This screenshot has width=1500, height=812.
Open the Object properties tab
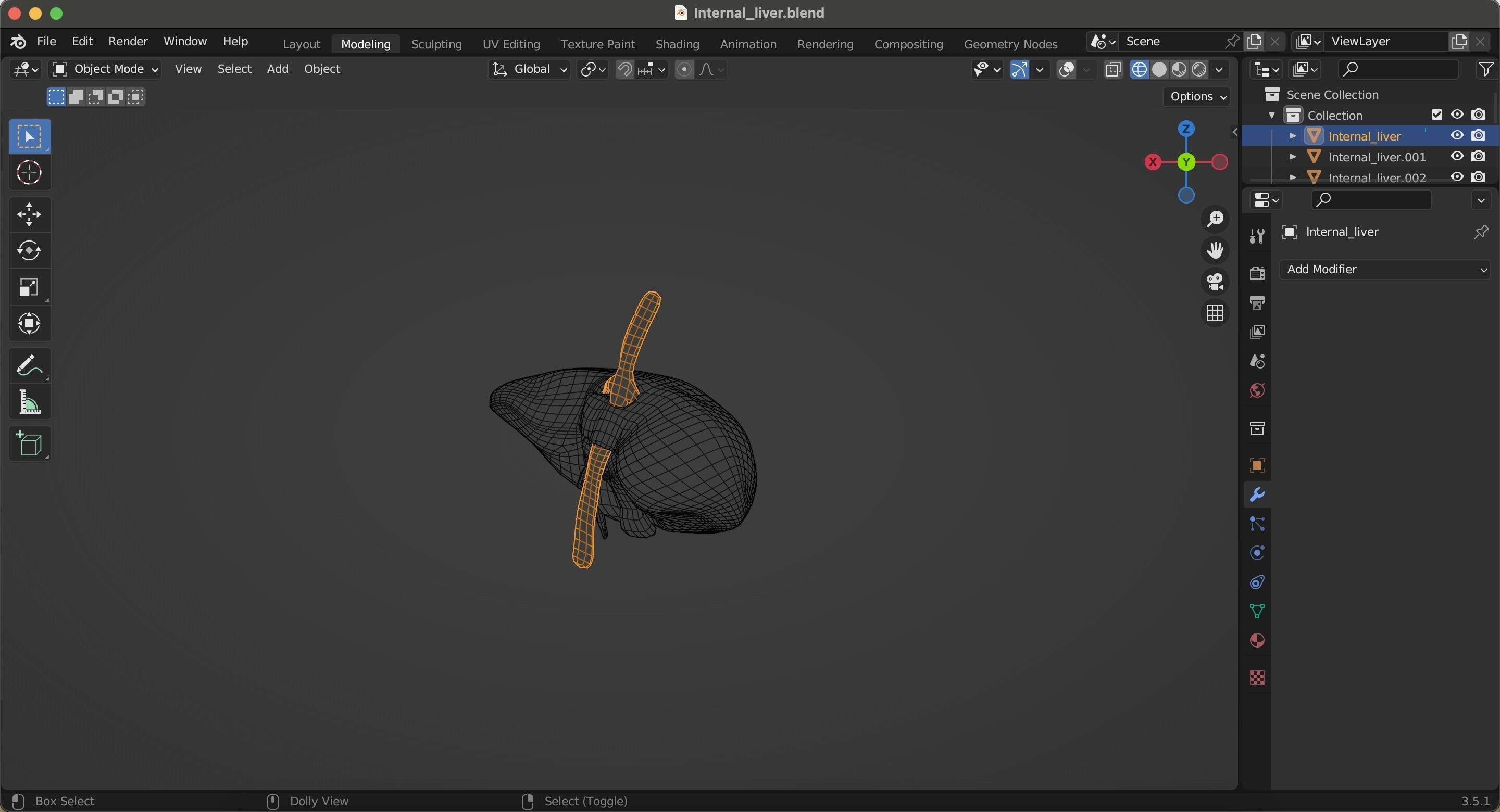[1257, 466]
